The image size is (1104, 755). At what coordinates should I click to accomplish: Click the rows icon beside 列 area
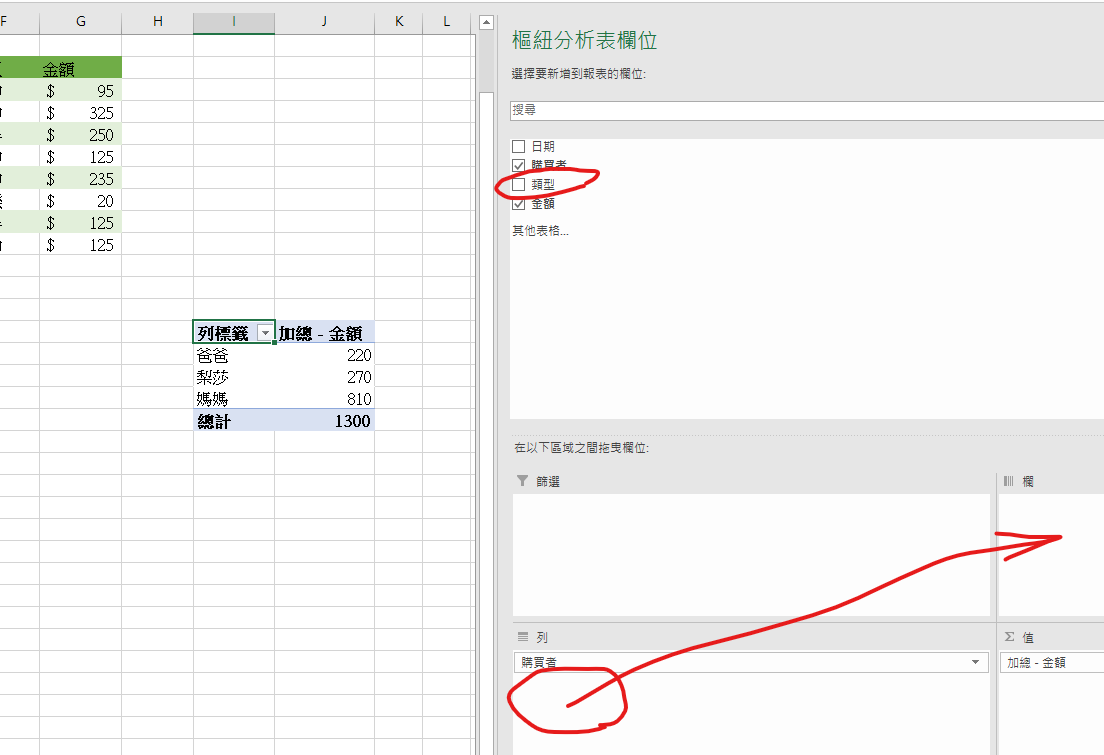(x=521, y=637)
